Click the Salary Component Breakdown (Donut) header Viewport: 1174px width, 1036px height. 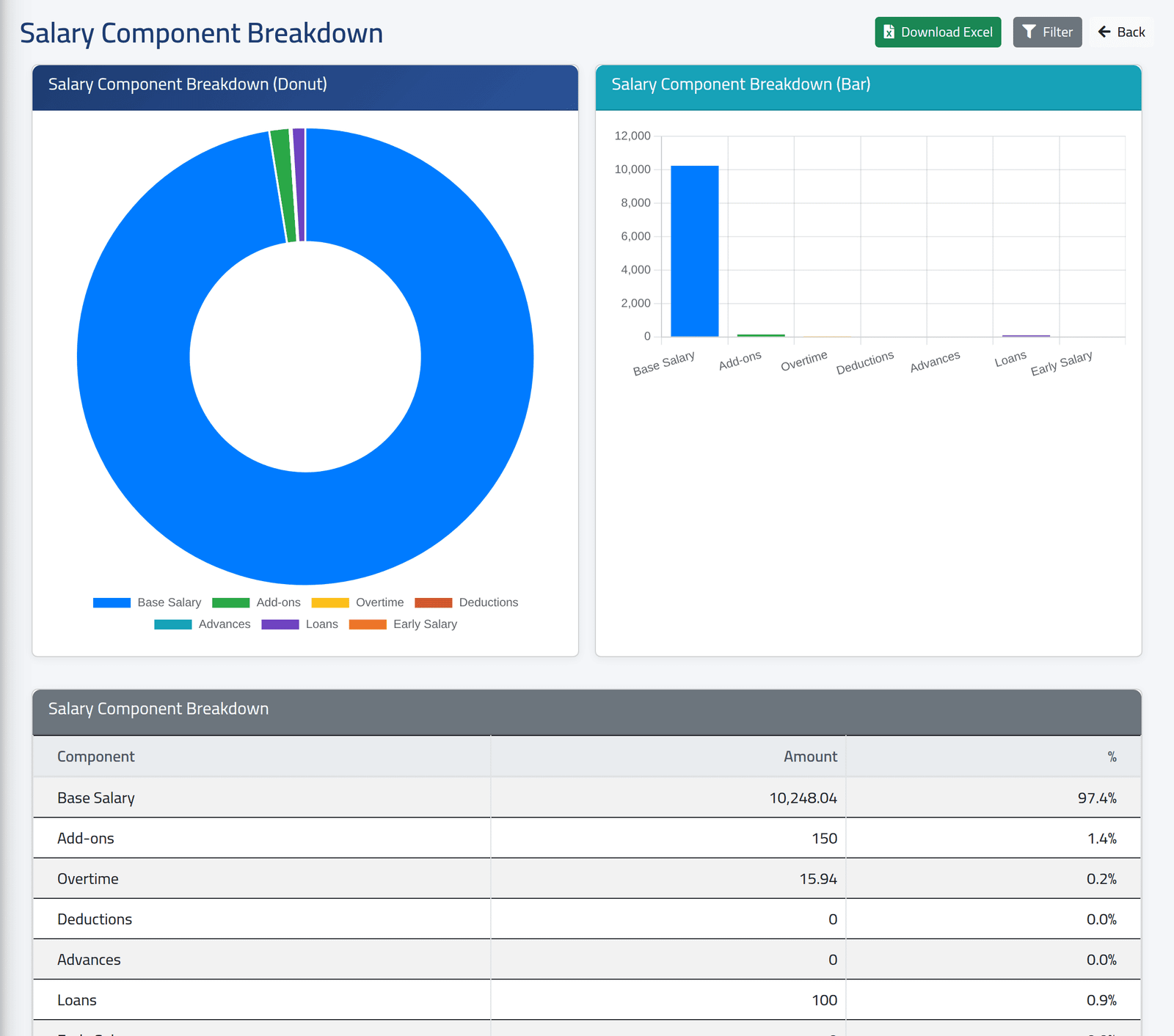tap(305, 87)
